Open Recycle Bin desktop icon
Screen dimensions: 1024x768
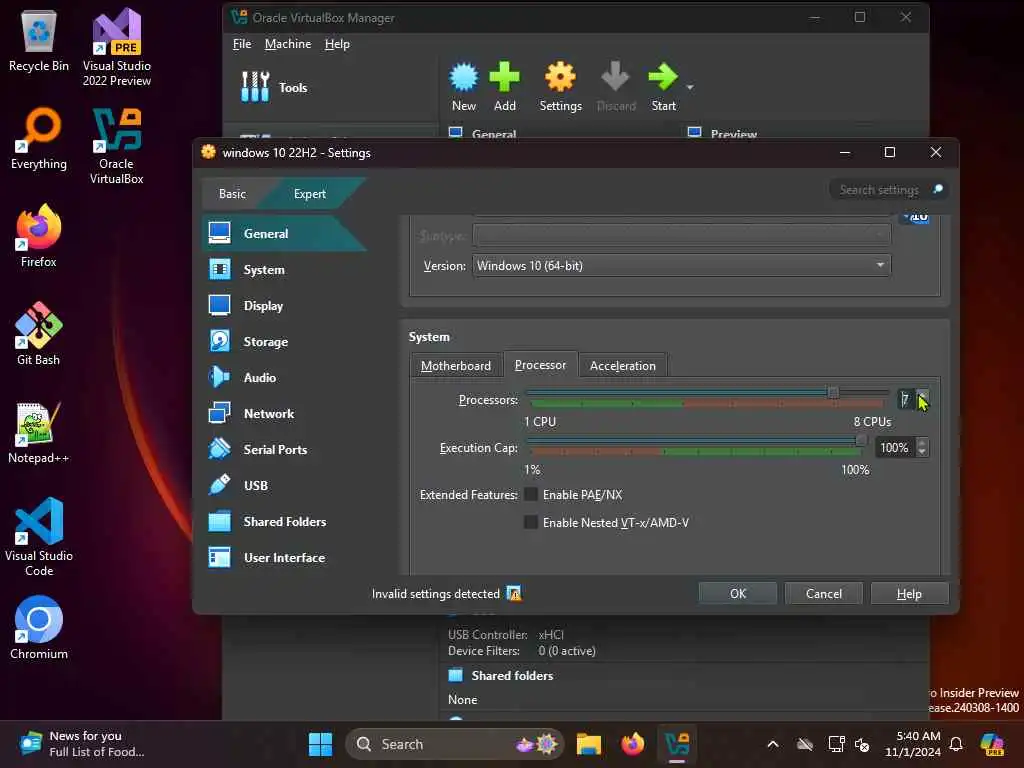(x=39, y=40)
